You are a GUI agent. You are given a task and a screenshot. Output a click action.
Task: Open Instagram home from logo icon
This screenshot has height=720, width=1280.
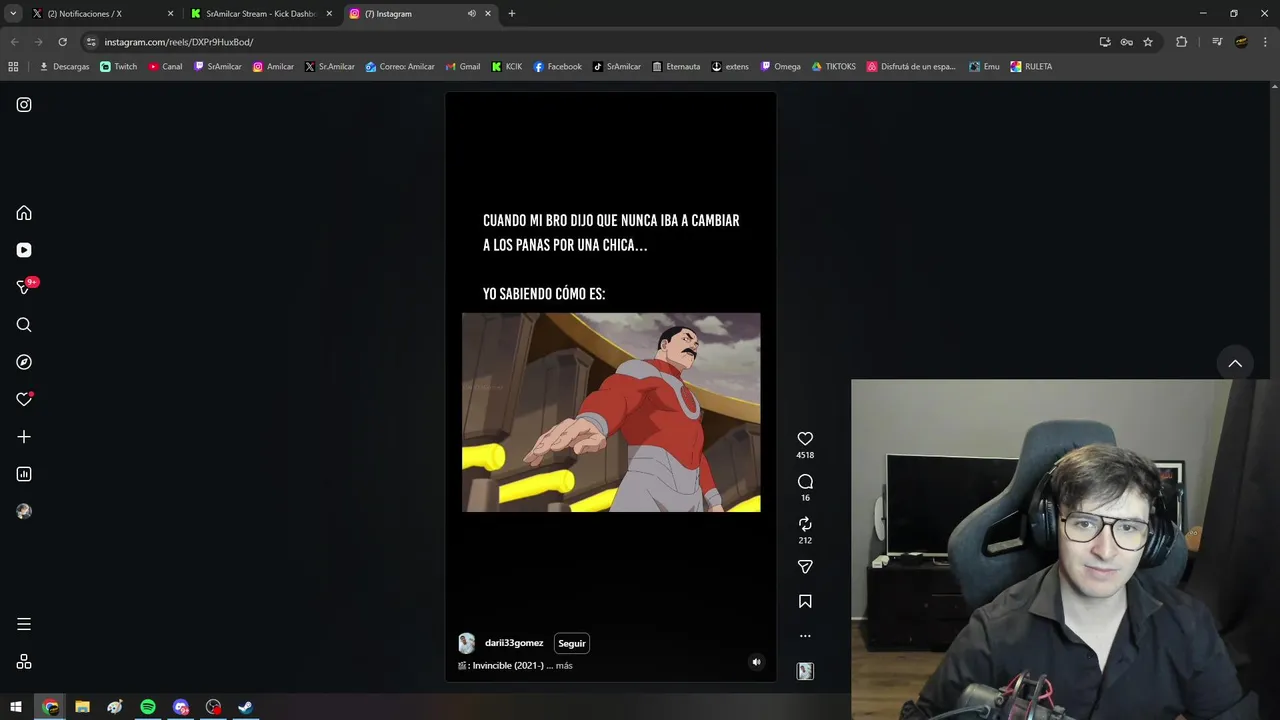pyautogui.click(x=24, y=105)
